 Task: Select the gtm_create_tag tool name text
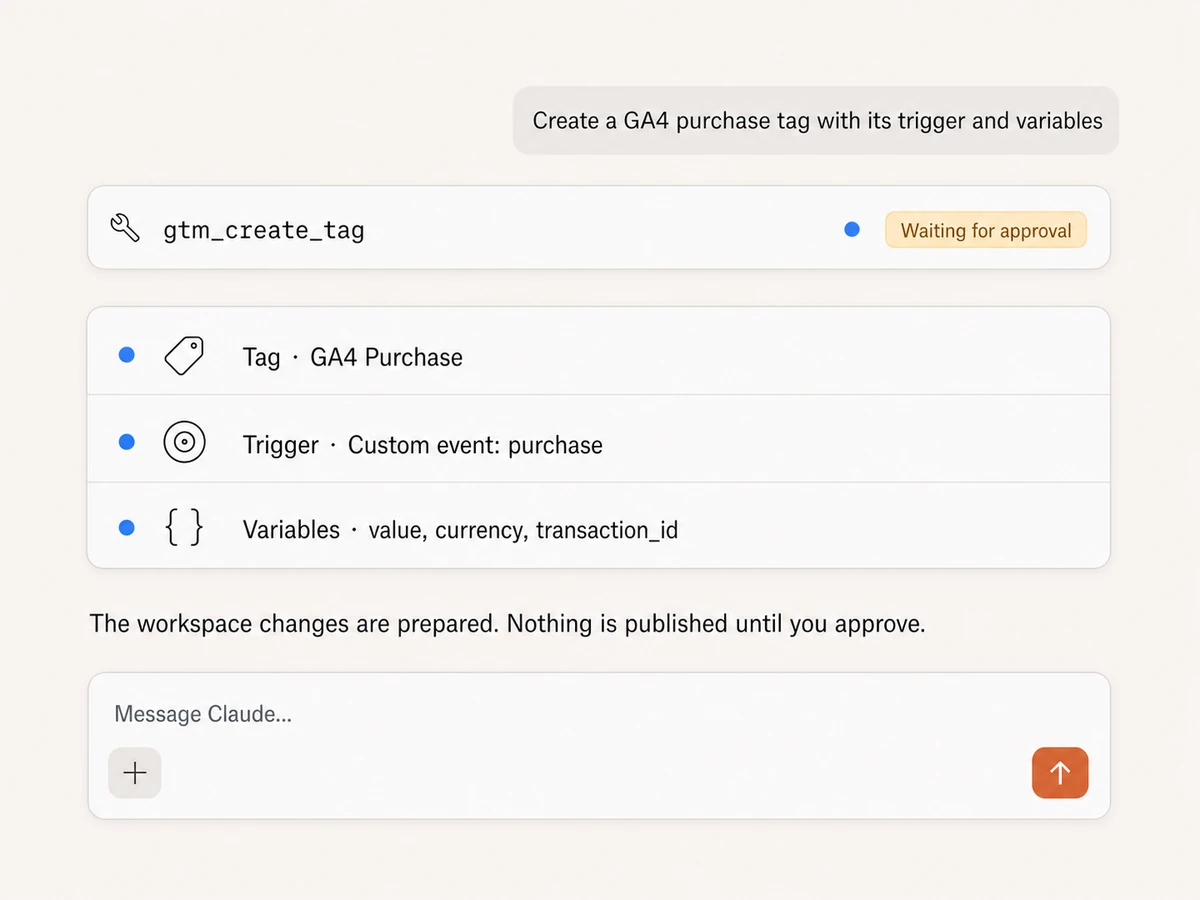tap(264, 231)
